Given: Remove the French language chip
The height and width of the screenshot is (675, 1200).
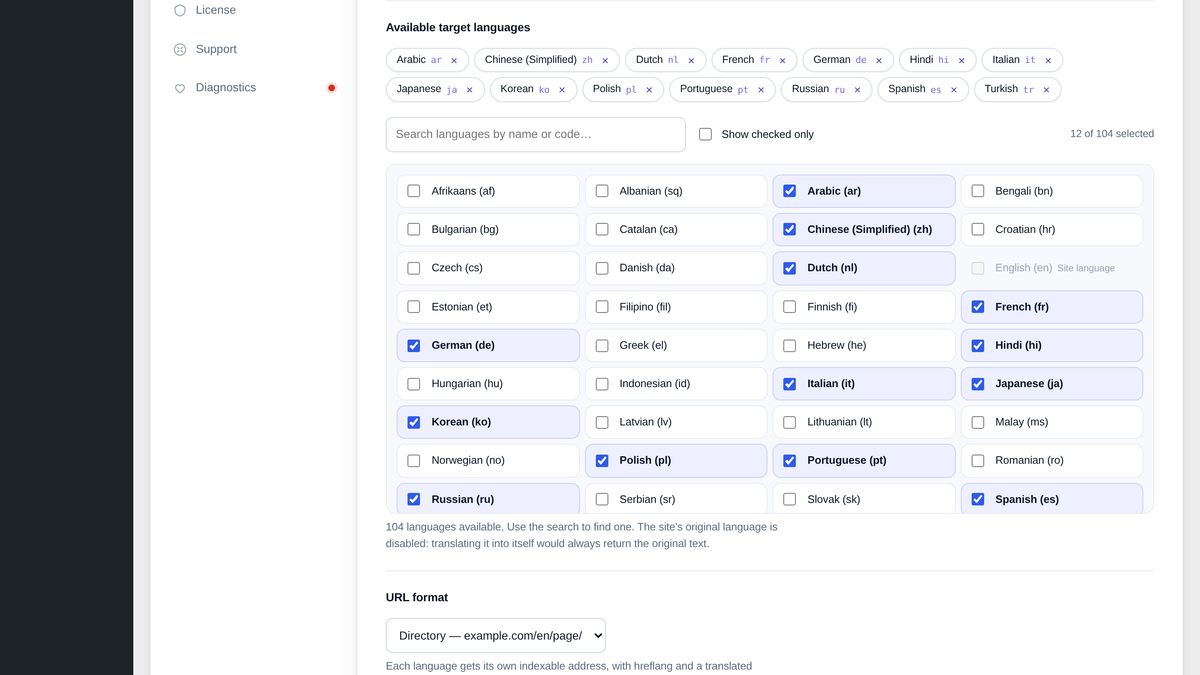Looking at the screenshot, I should 782,61.
